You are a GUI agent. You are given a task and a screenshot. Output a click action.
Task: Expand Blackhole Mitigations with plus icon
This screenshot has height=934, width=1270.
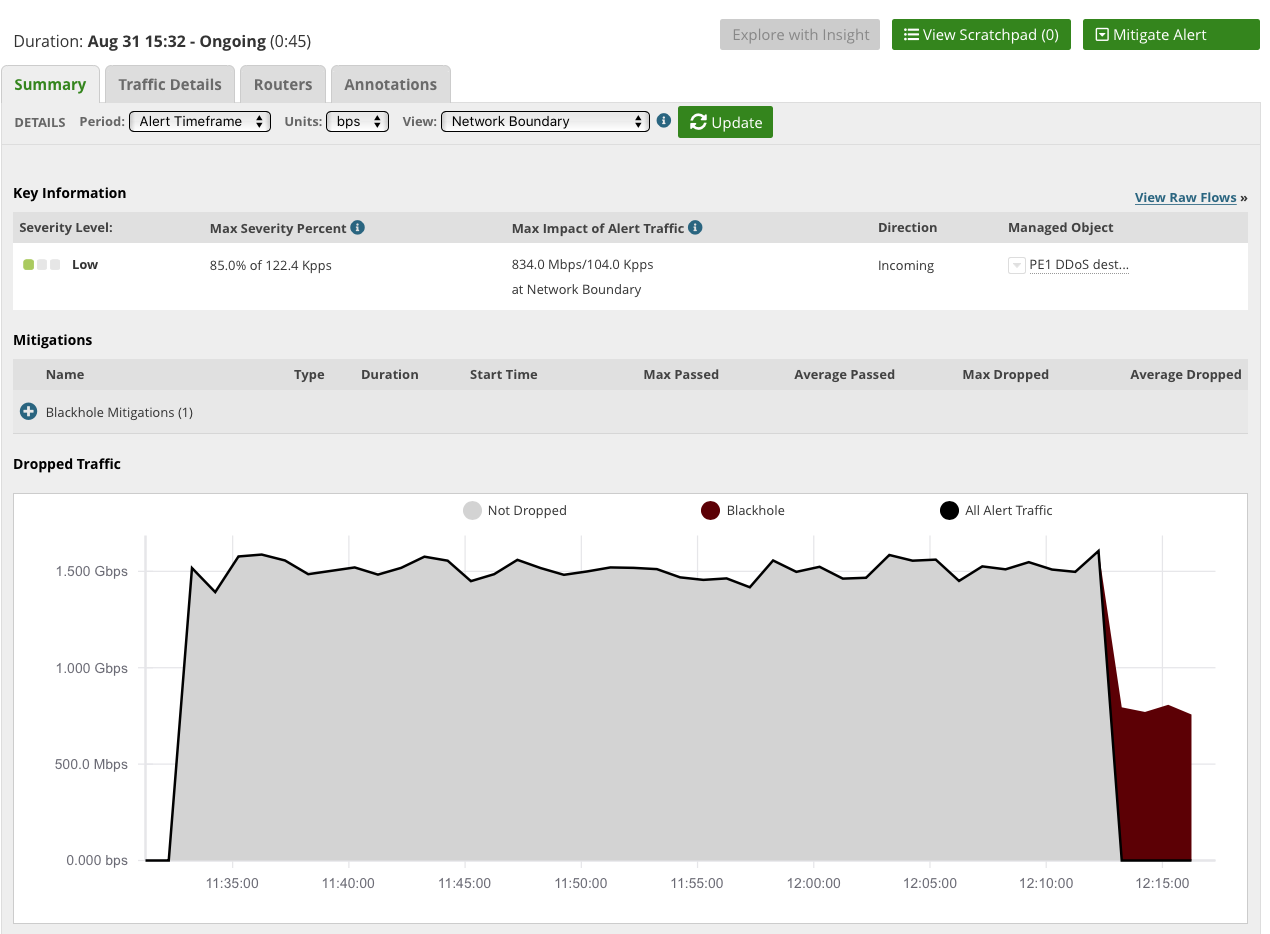[x=29, y=412]
